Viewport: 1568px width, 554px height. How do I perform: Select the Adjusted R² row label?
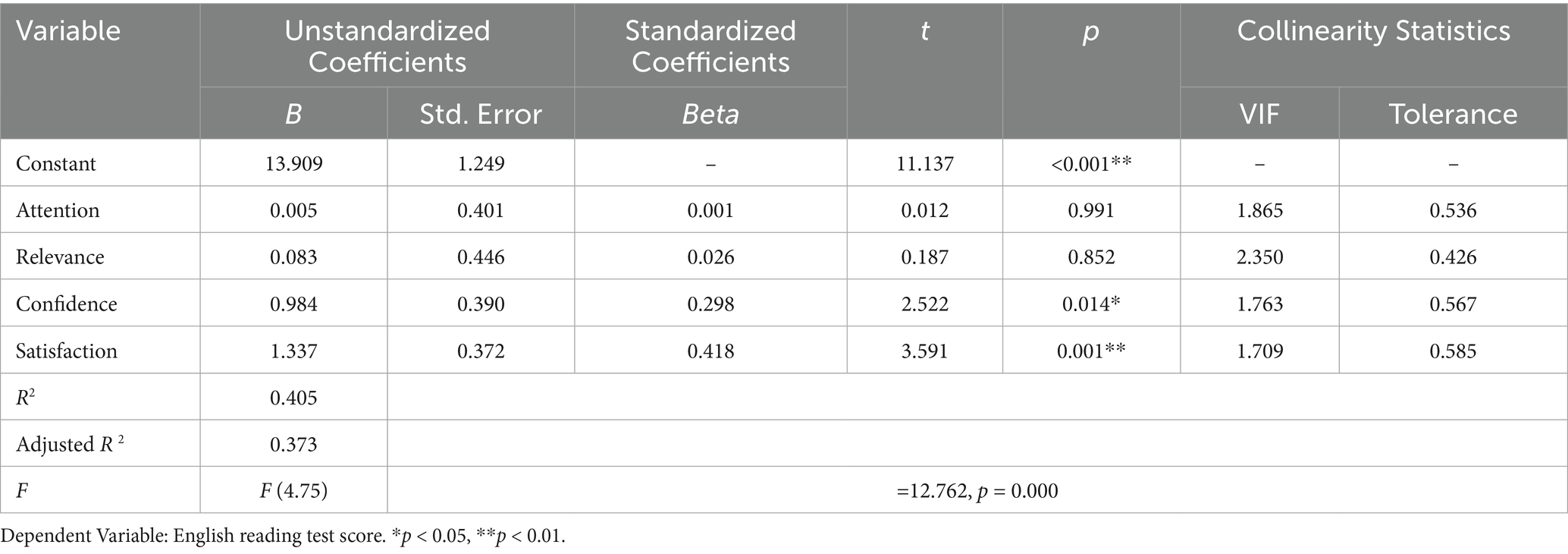tap(70, 444)
